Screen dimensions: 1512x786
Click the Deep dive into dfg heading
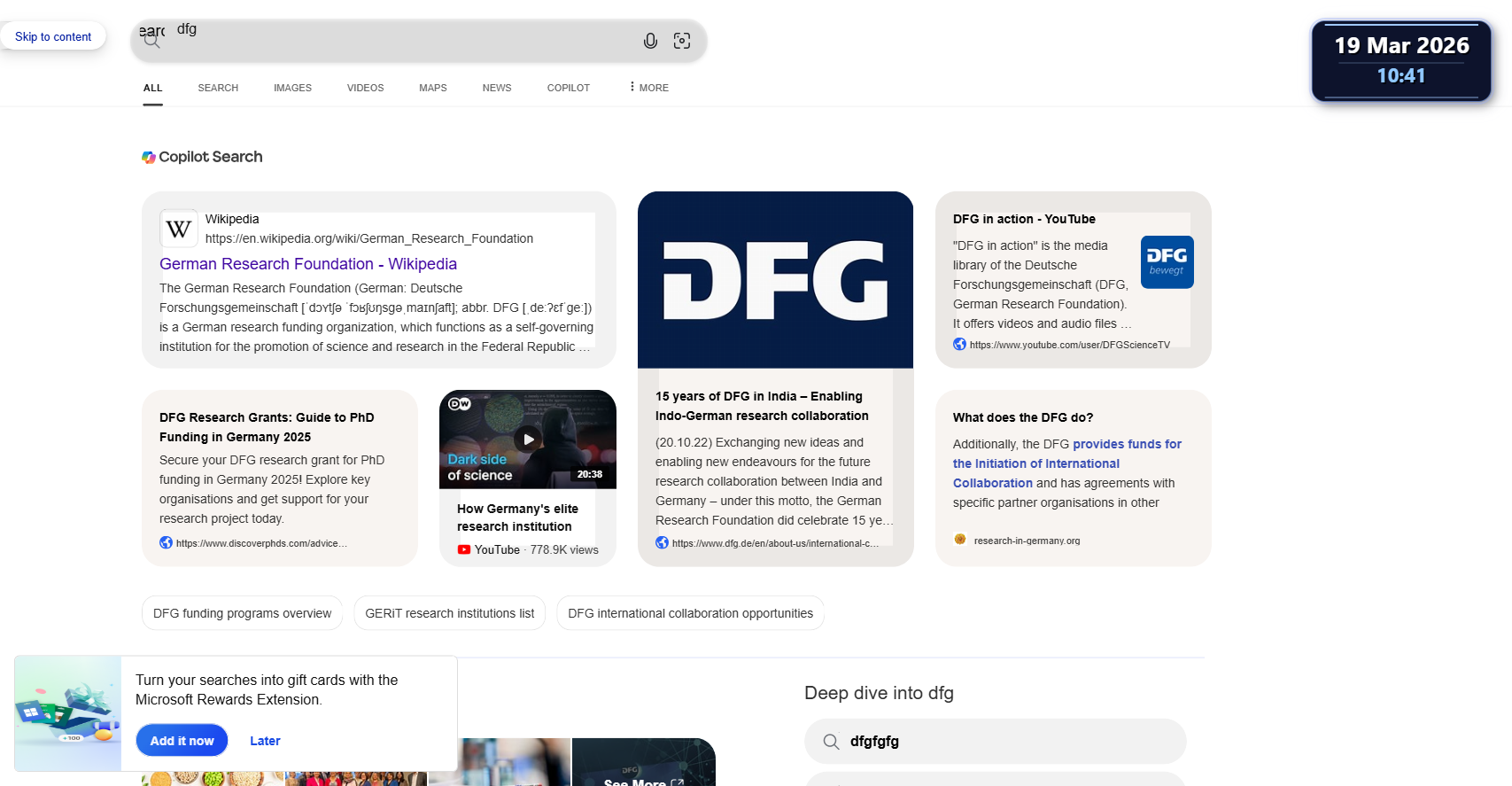[x=879, y=693]
